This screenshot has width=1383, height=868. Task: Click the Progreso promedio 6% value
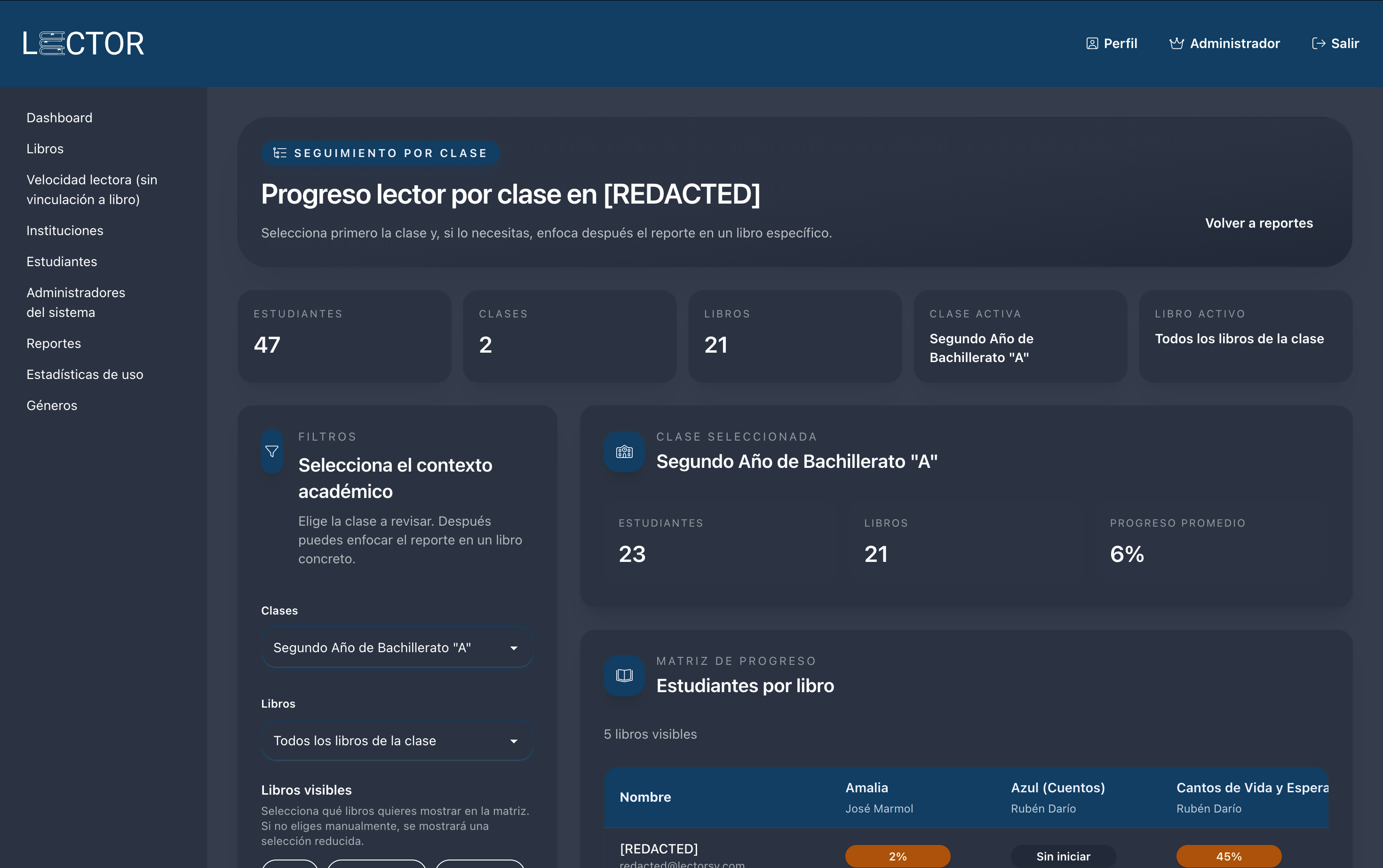(x=1127, y=554)
